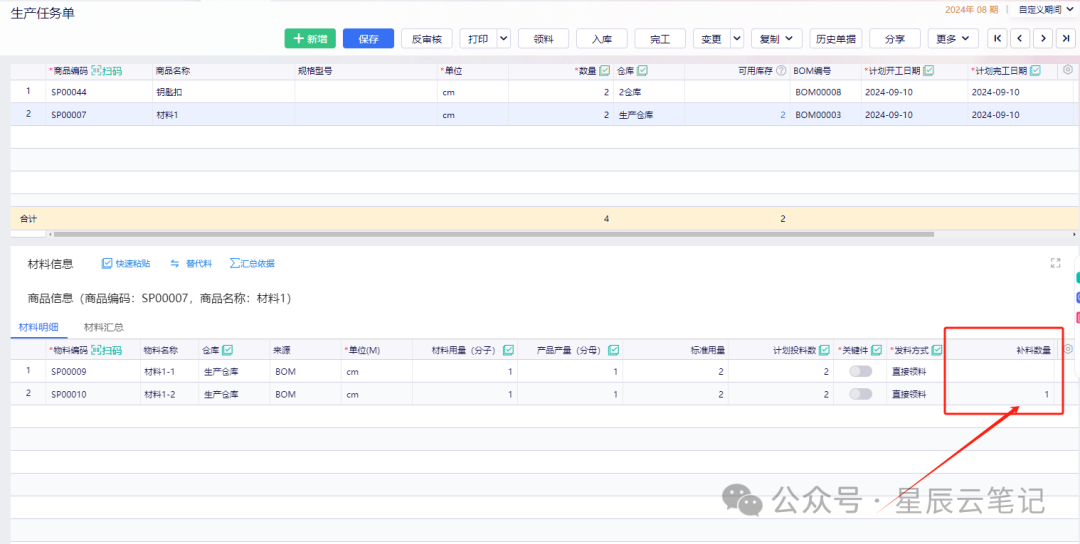Click help icon beside 可用库存 column
This screenshot has height=544, width=1080.
(x=781, y=70)
